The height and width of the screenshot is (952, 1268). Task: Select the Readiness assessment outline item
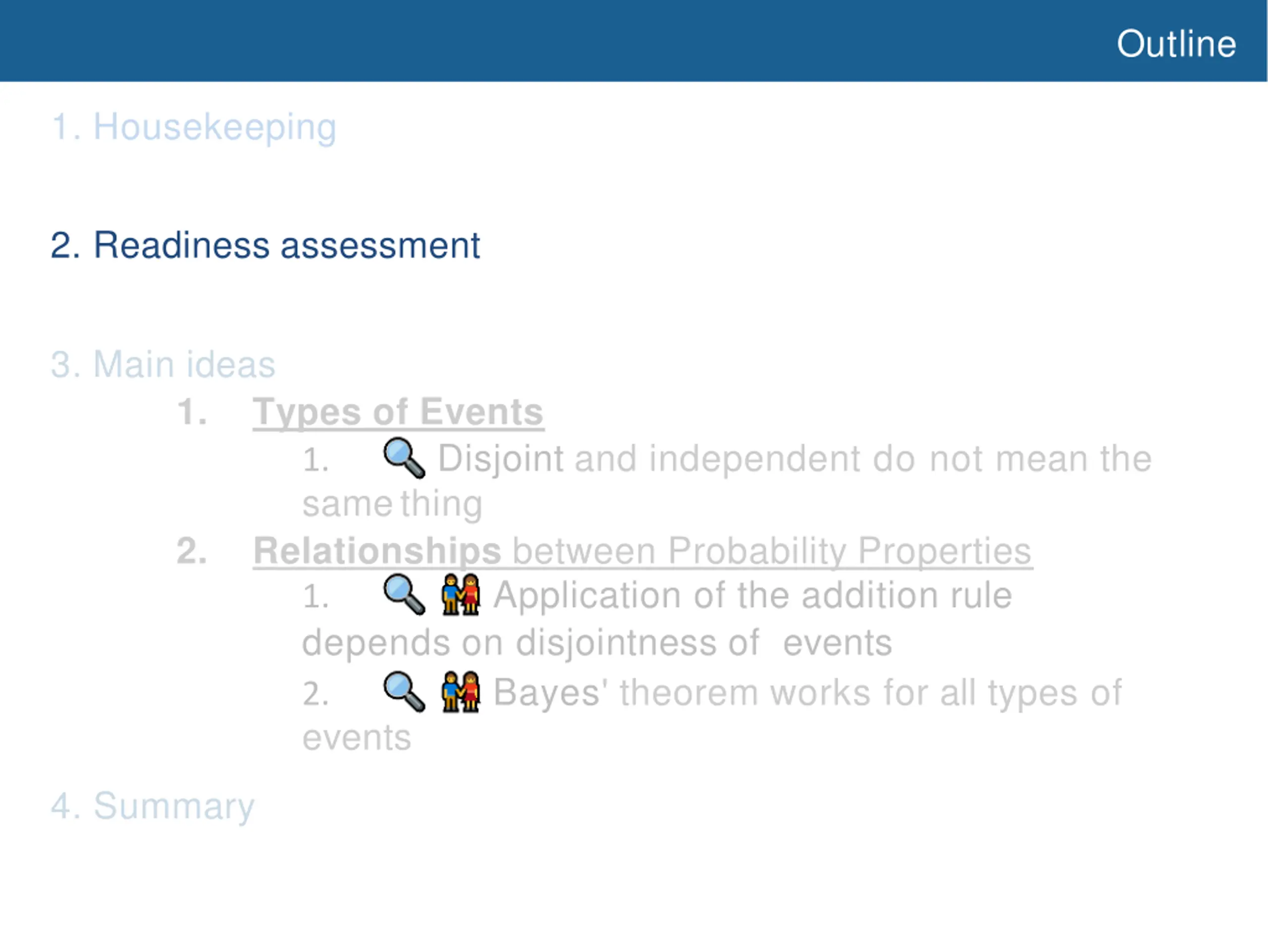[265, 245]
